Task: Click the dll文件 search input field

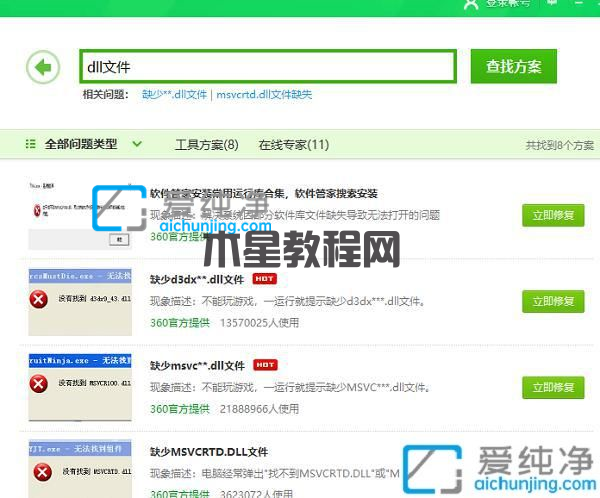Action: [x=268, y=66]
